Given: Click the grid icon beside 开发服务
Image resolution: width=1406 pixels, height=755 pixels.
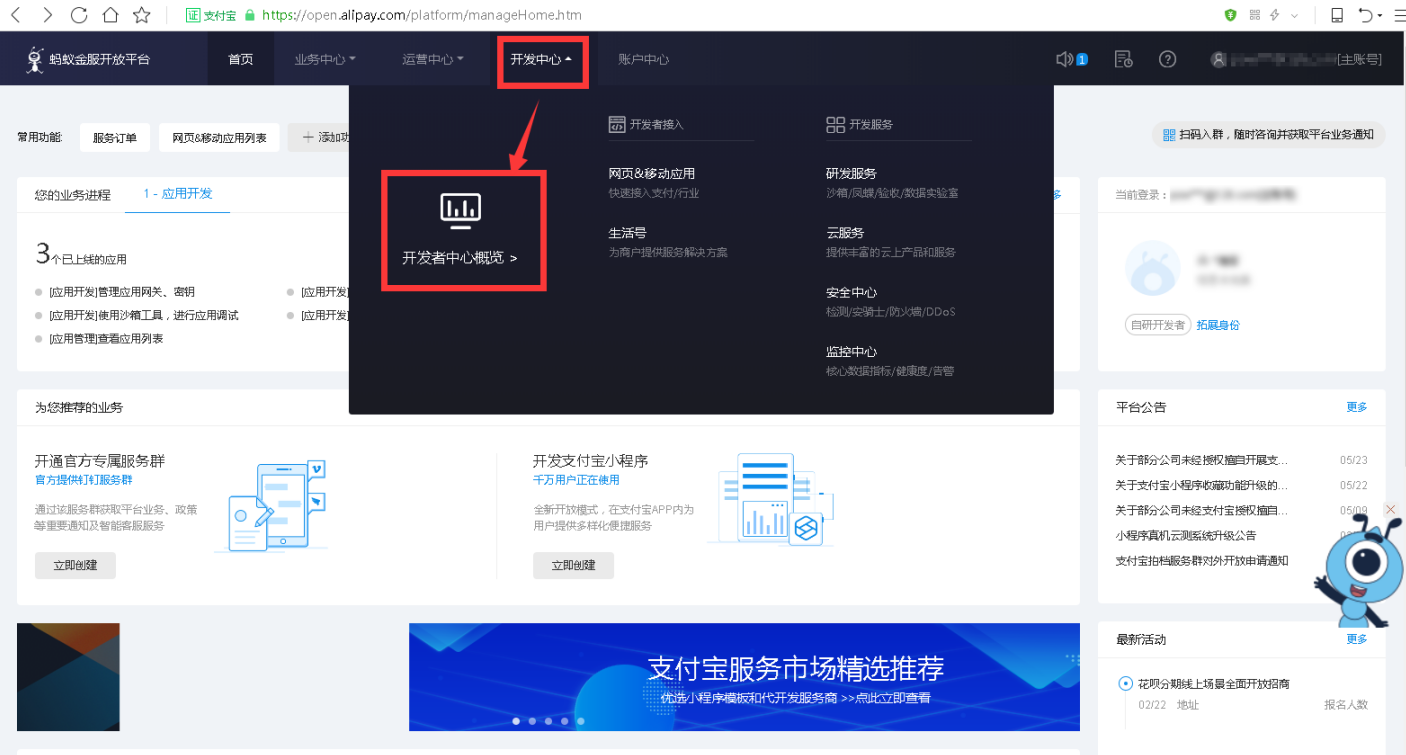Looking at the screenshot, I should pyautogui.click(x=835, y=124).
